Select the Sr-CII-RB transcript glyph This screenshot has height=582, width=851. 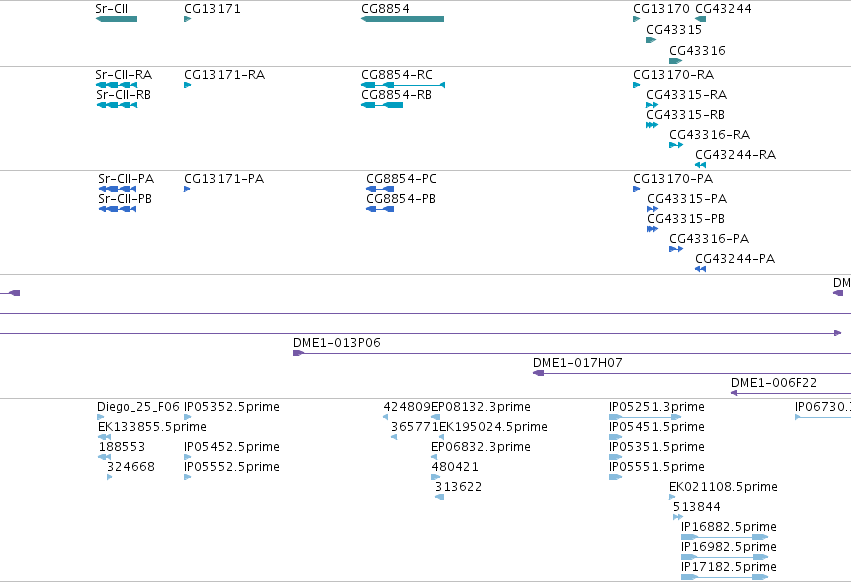[117, 105]
